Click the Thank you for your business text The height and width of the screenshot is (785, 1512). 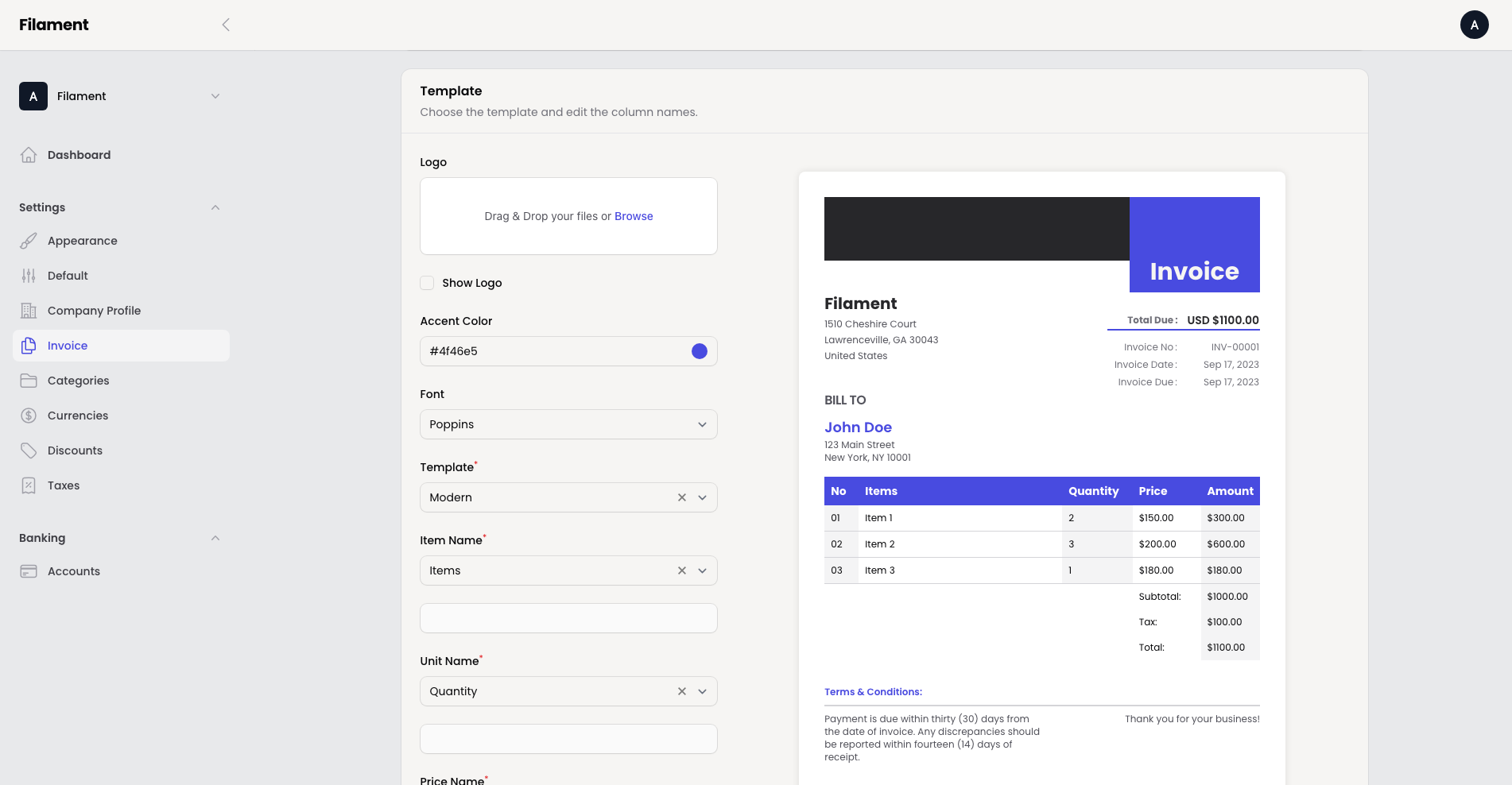[1192, 719]
